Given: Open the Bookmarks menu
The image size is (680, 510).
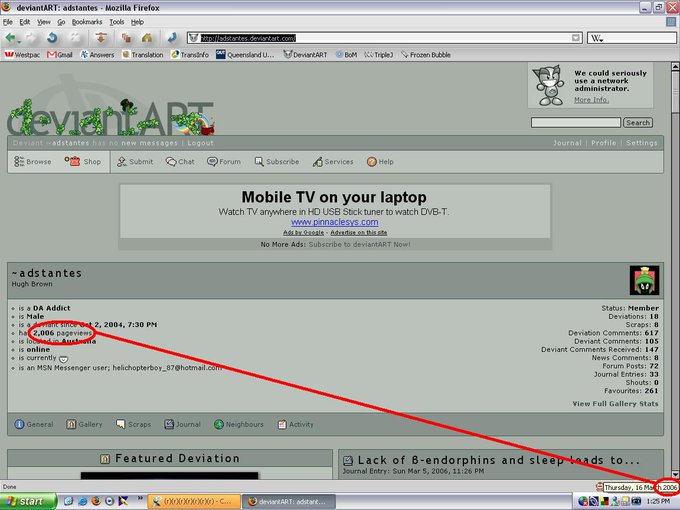Looking at the screenshot, I should pos(87,22).
